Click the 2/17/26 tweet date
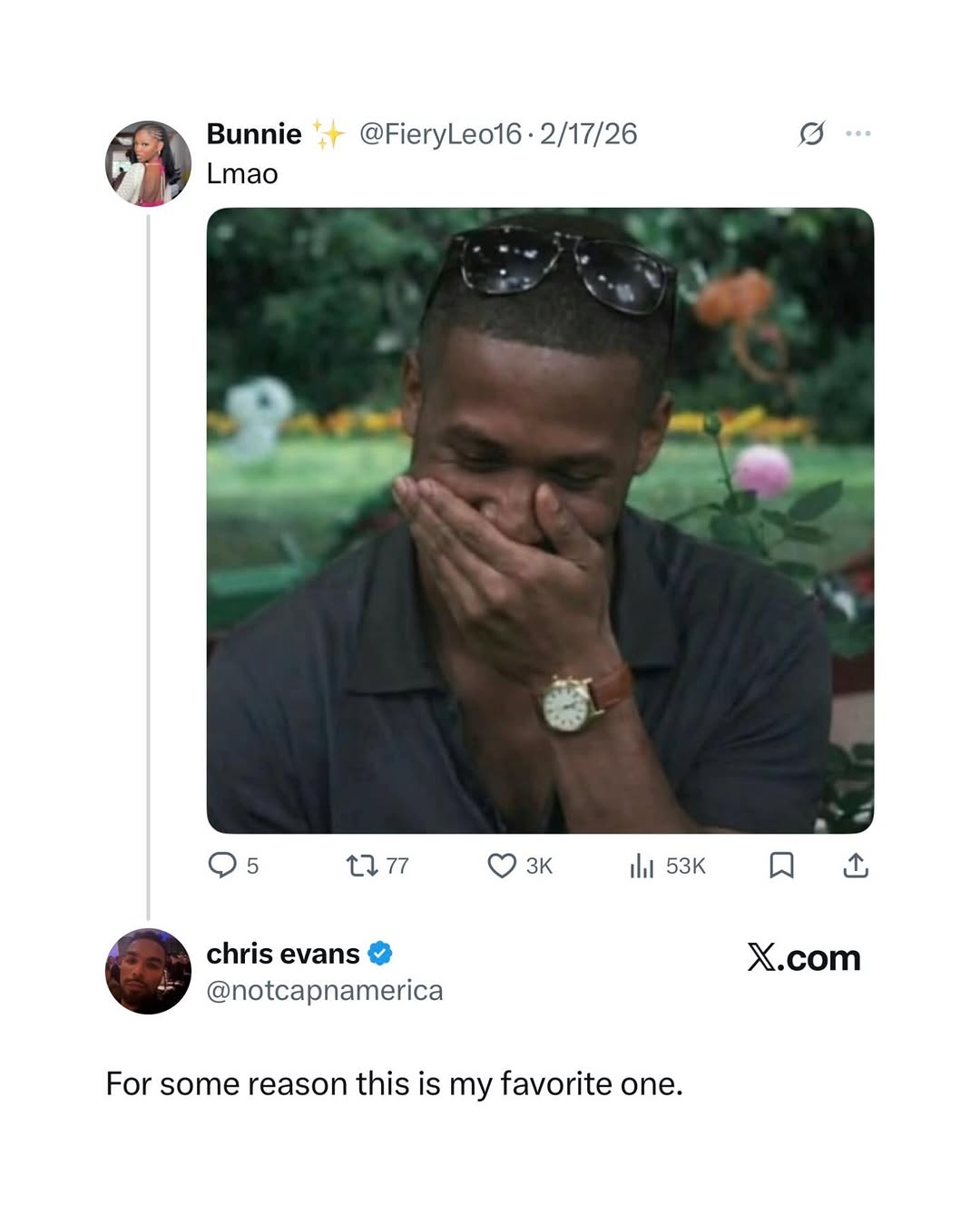980x1224 pixels. 589,134
